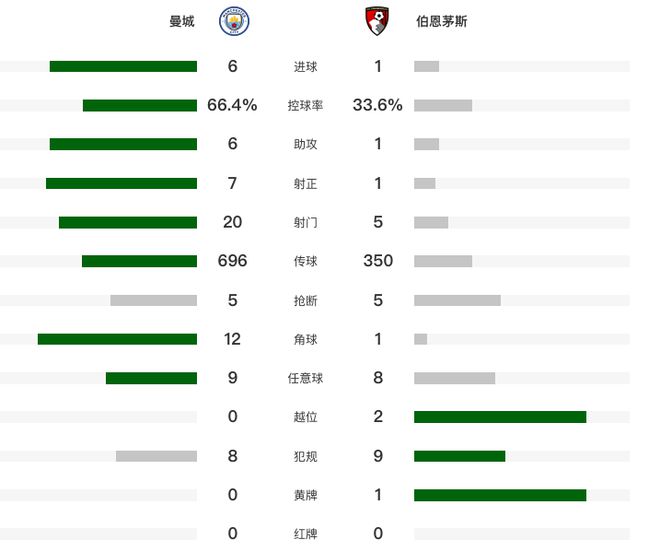Click the 红牌 stat label
This screenshot has width=660, height=552.
click(x=305, y=534)
